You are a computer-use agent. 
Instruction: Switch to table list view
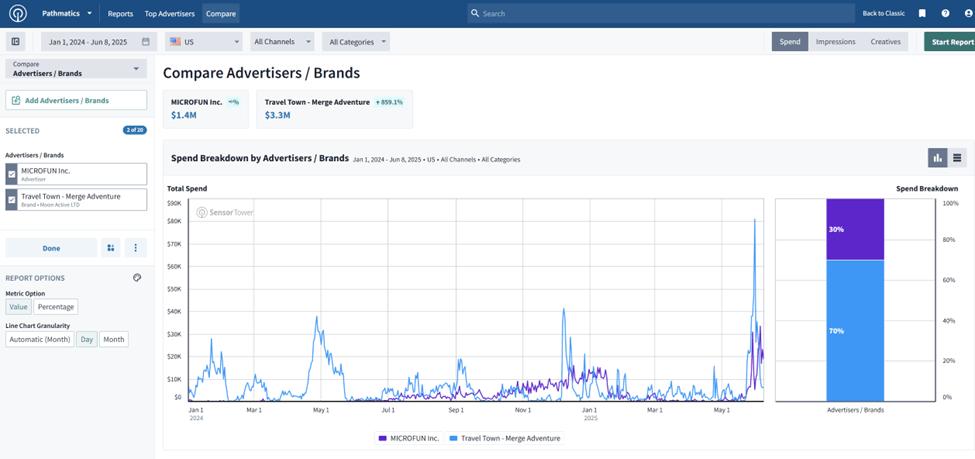click(x=957, y=158)
